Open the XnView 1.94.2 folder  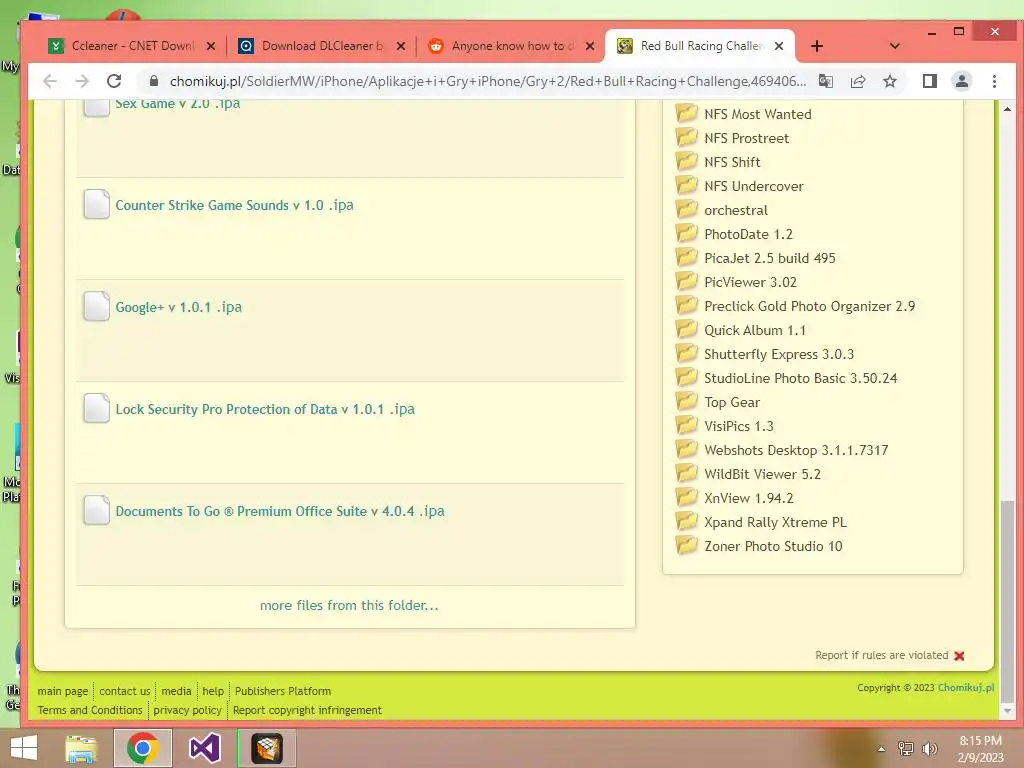pos(748,498)
